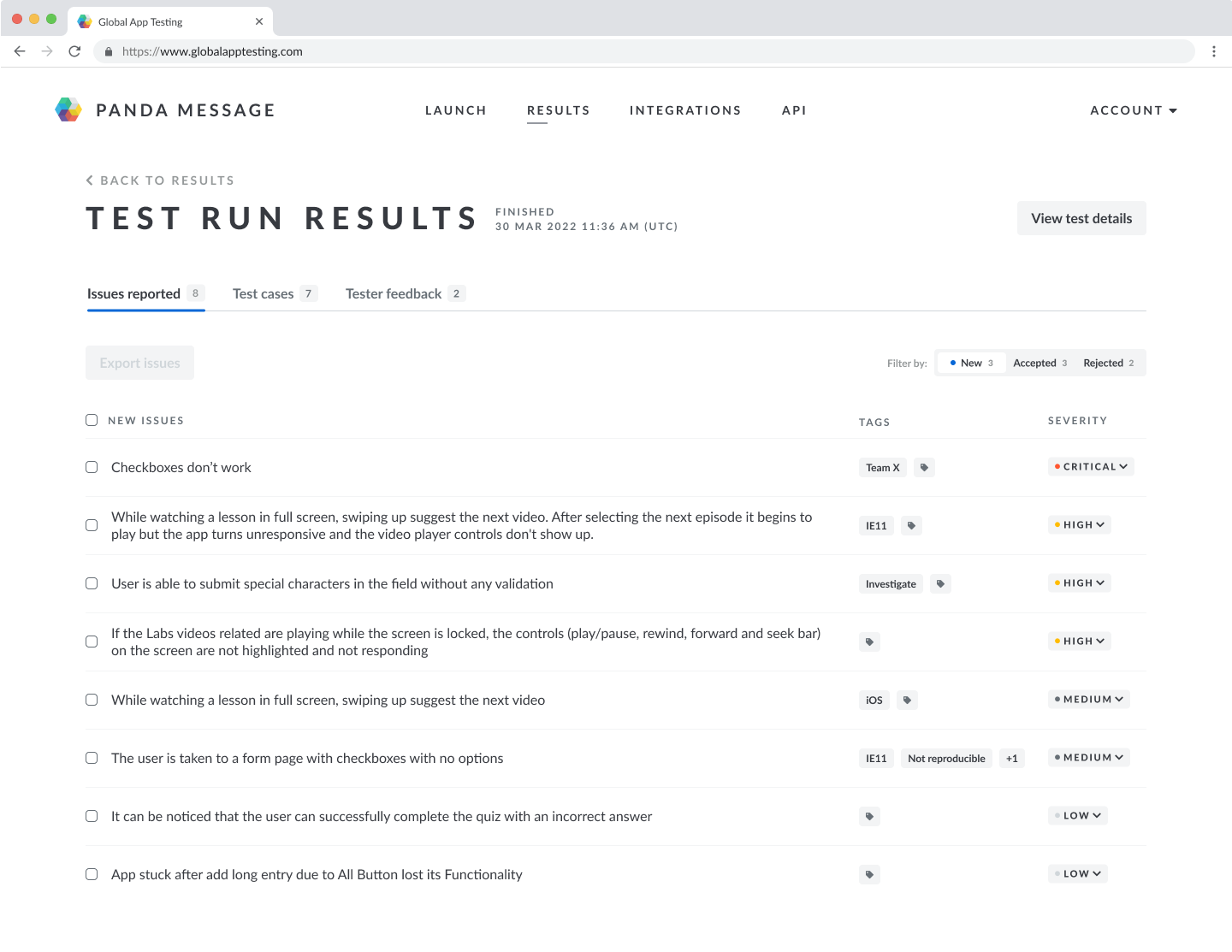Click the Panda Message hexagon logo
Viewport: 1232px width, 952px height.
tap(68, 109)
